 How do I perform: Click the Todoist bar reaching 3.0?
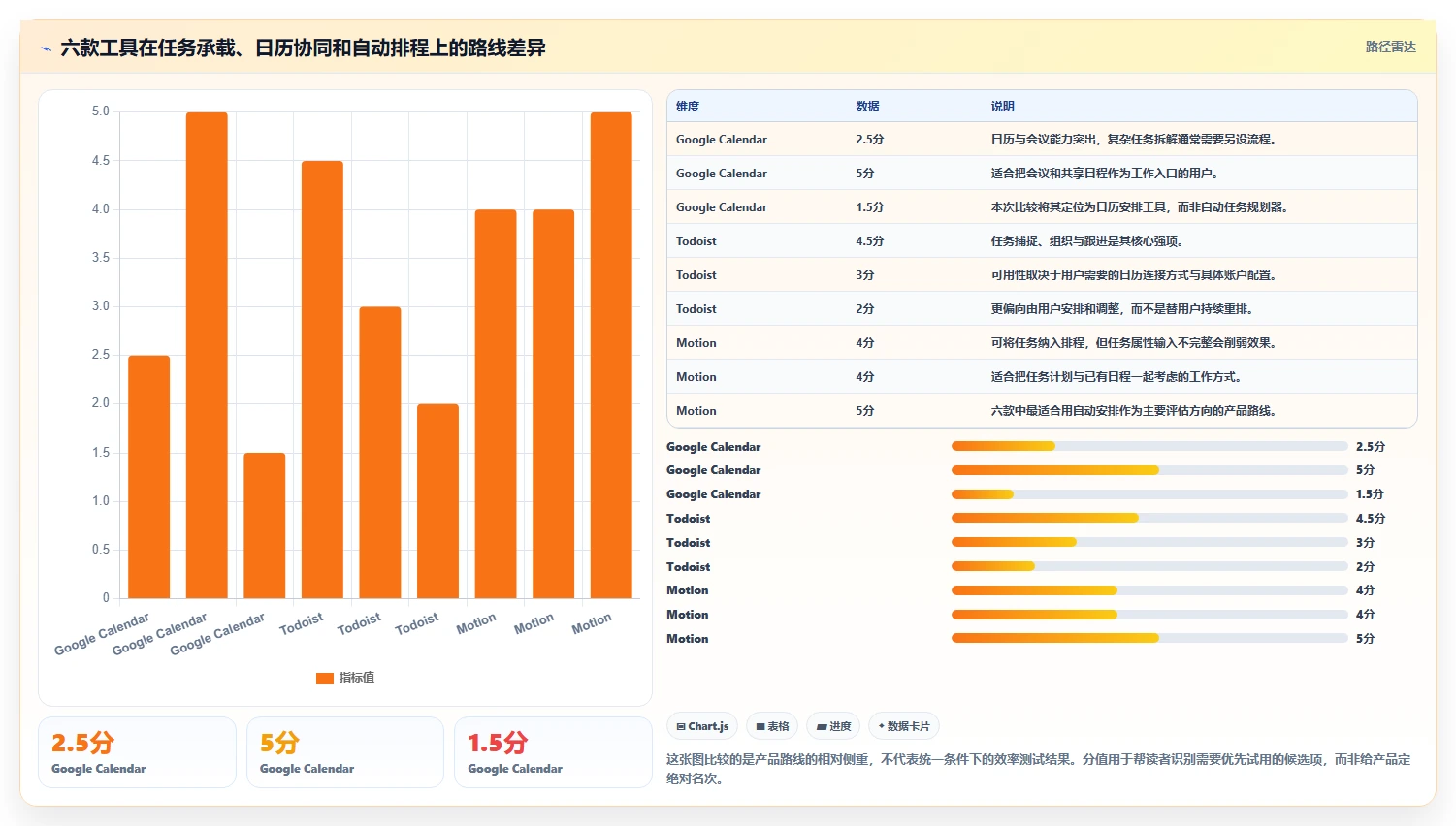380,453
